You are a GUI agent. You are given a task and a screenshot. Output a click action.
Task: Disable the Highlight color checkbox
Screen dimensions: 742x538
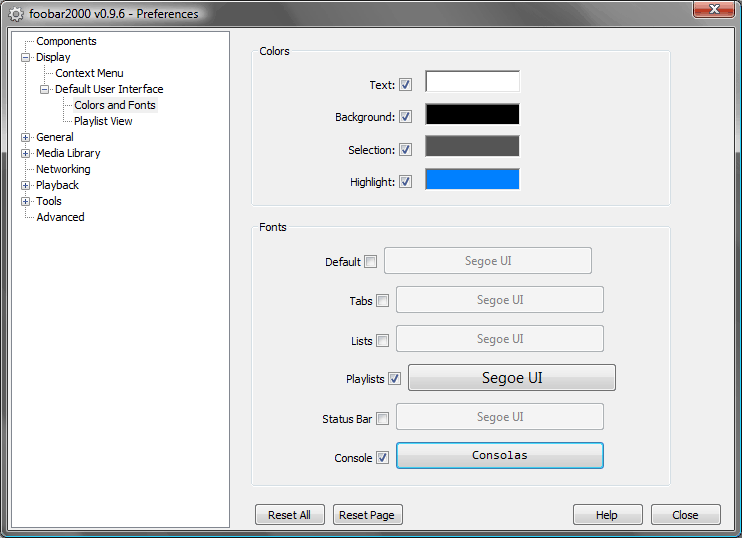click(405, 182)
